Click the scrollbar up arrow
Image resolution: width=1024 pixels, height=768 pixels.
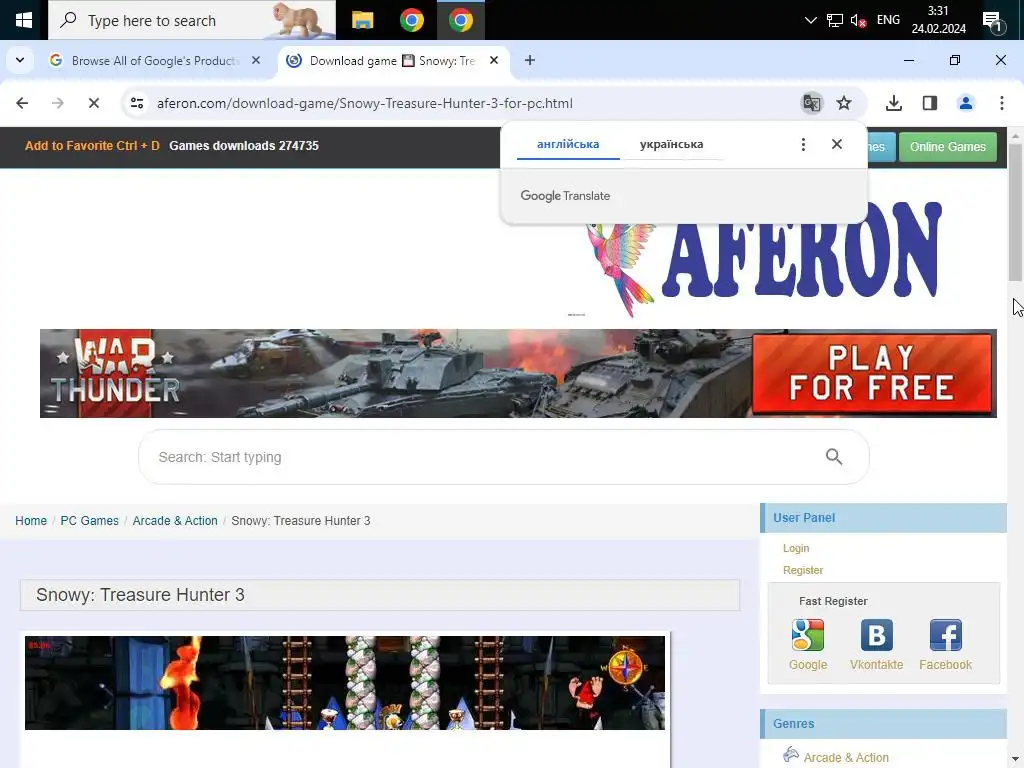coord(1015,135)
